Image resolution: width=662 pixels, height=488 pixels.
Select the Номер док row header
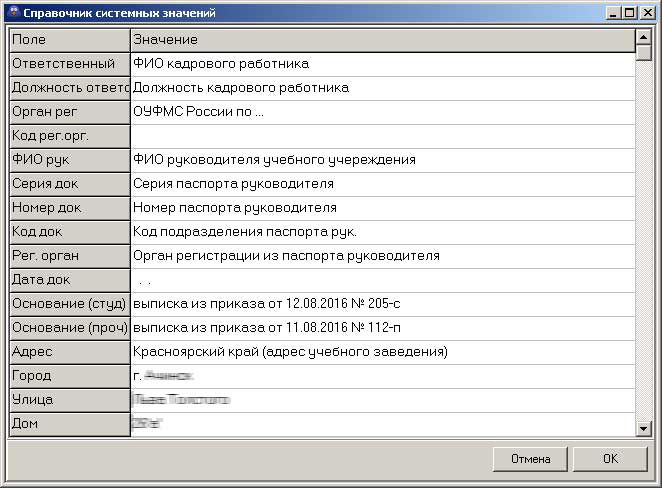(70, 209)
